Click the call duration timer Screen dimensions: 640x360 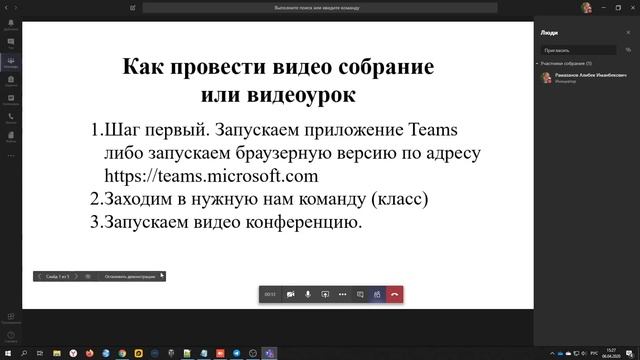[270, 294]
